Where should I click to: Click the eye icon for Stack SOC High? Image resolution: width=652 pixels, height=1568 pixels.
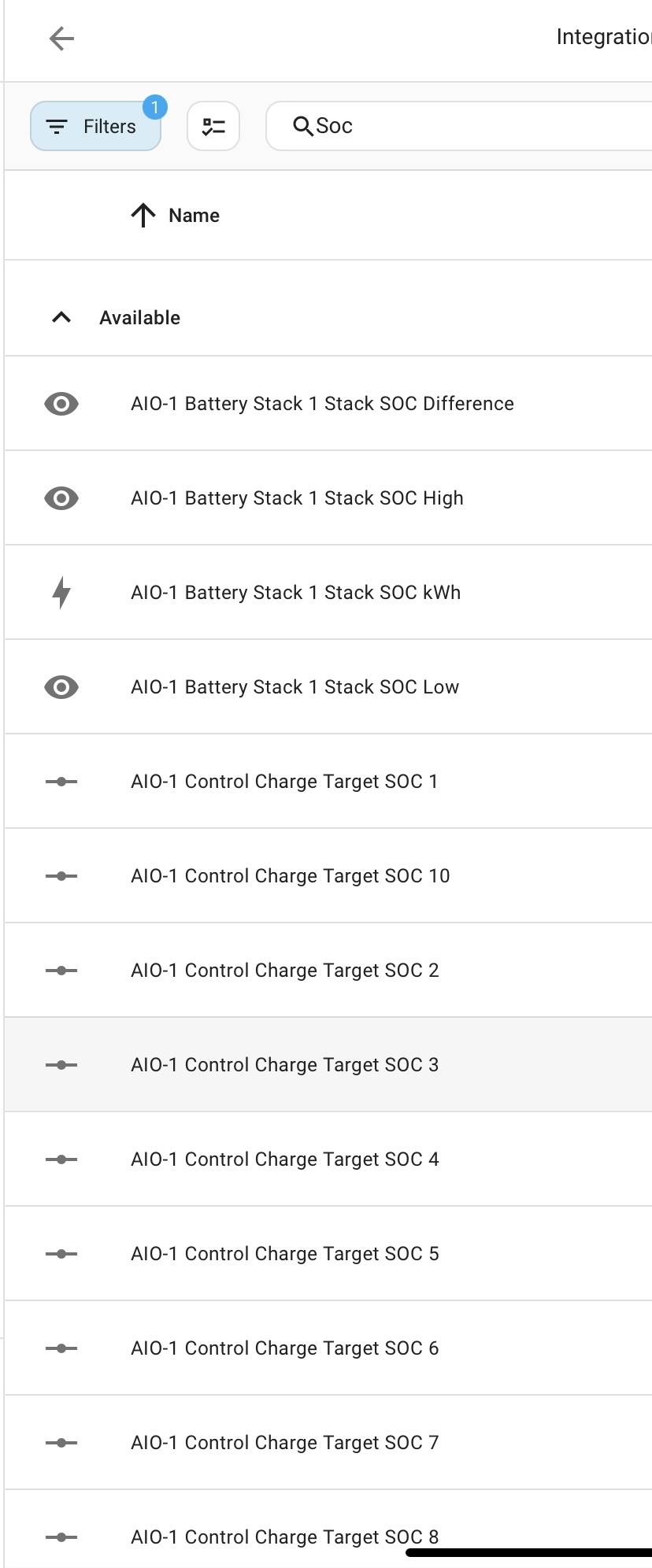point(61,498)
